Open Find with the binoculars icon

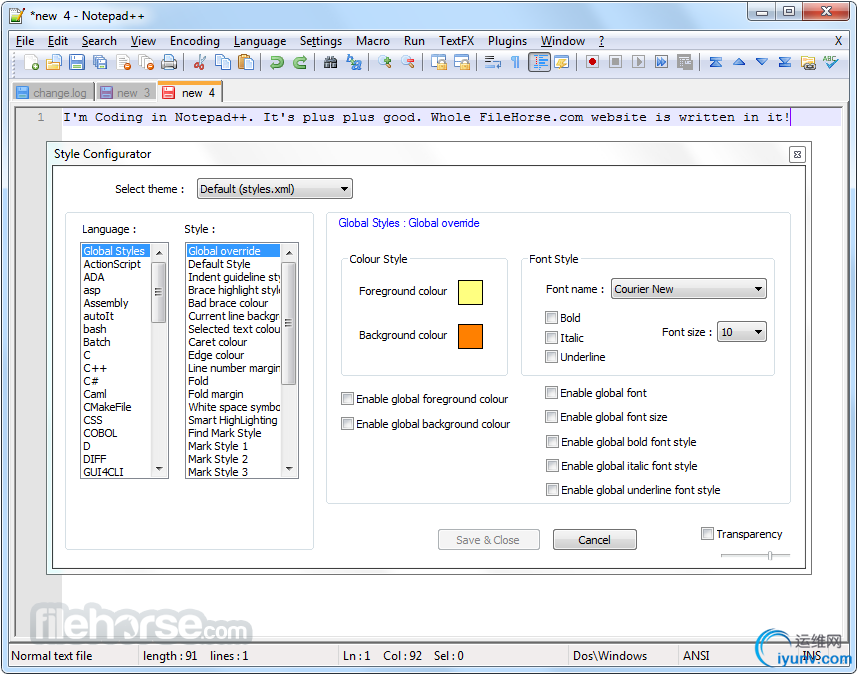(x=330, y=62)
